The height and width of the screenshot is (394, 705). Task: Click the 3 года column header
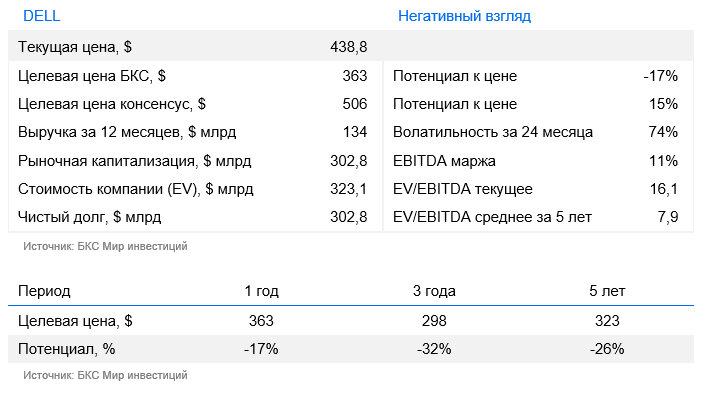click(x=434, y=291)
